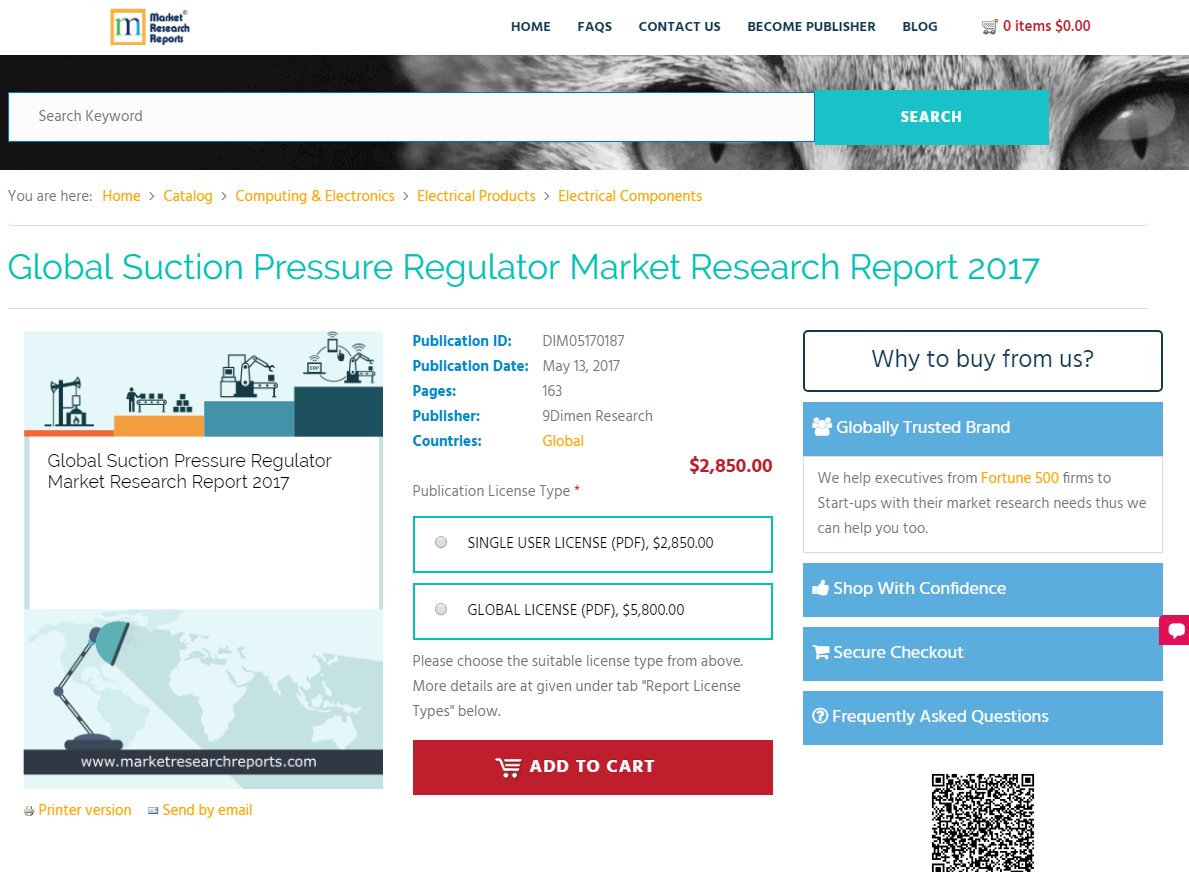Open the shopping cart icon

[989, 27]
